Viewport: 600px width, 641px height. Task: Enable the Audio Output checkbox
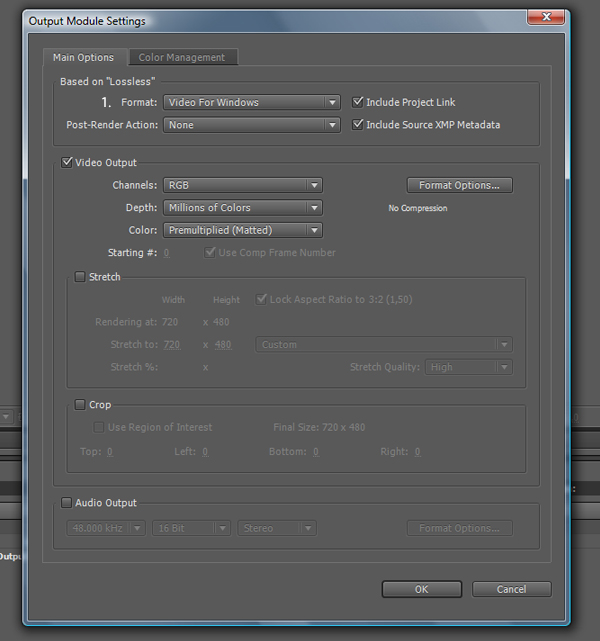66,502
